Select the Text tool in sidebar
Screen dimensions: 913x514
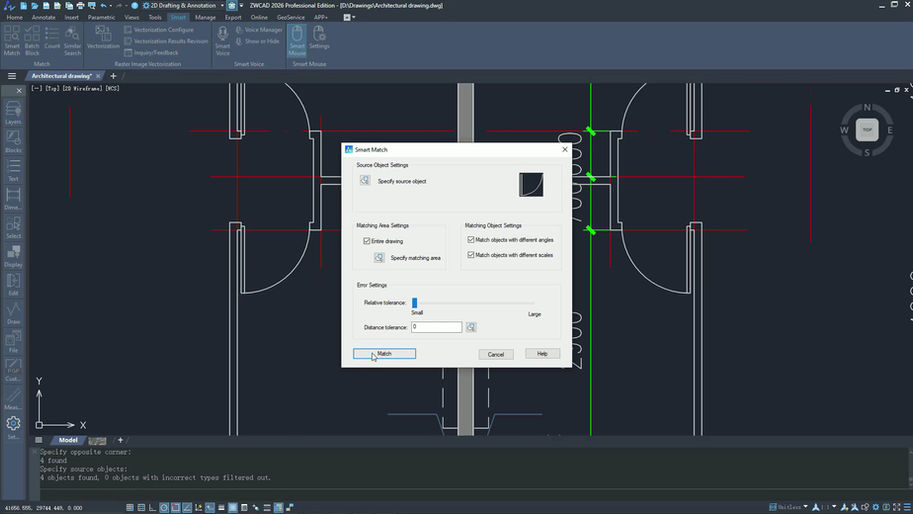point(13,169)
